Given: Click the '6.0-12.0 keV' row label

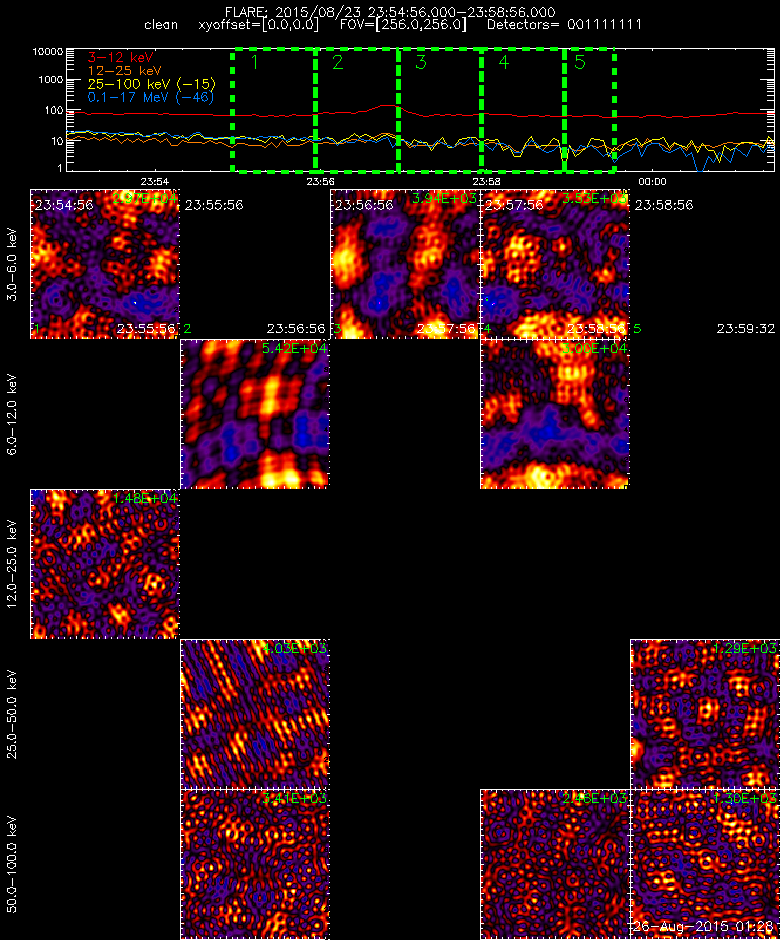Looking at the screenshot, I should (x=12, y=414).
